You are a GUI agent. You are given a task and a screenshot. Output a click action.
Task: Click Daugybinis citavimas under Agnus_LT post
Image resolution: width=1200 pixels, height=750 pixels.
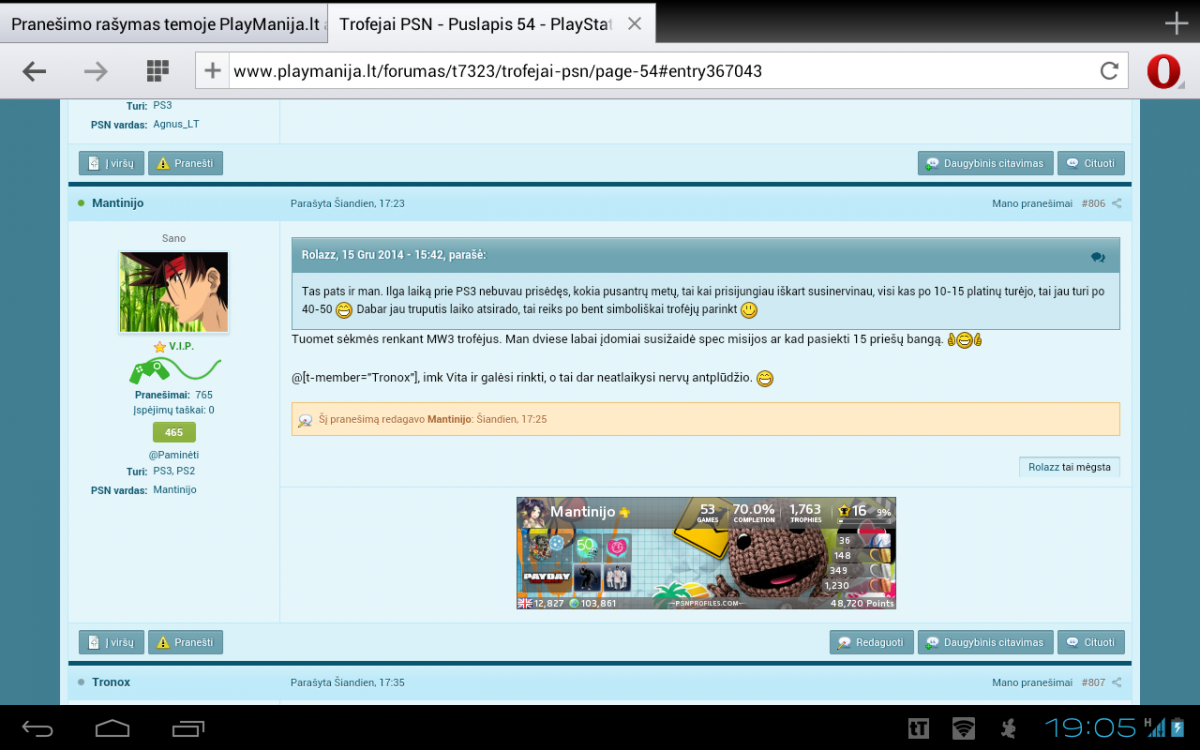click(985, 163)
